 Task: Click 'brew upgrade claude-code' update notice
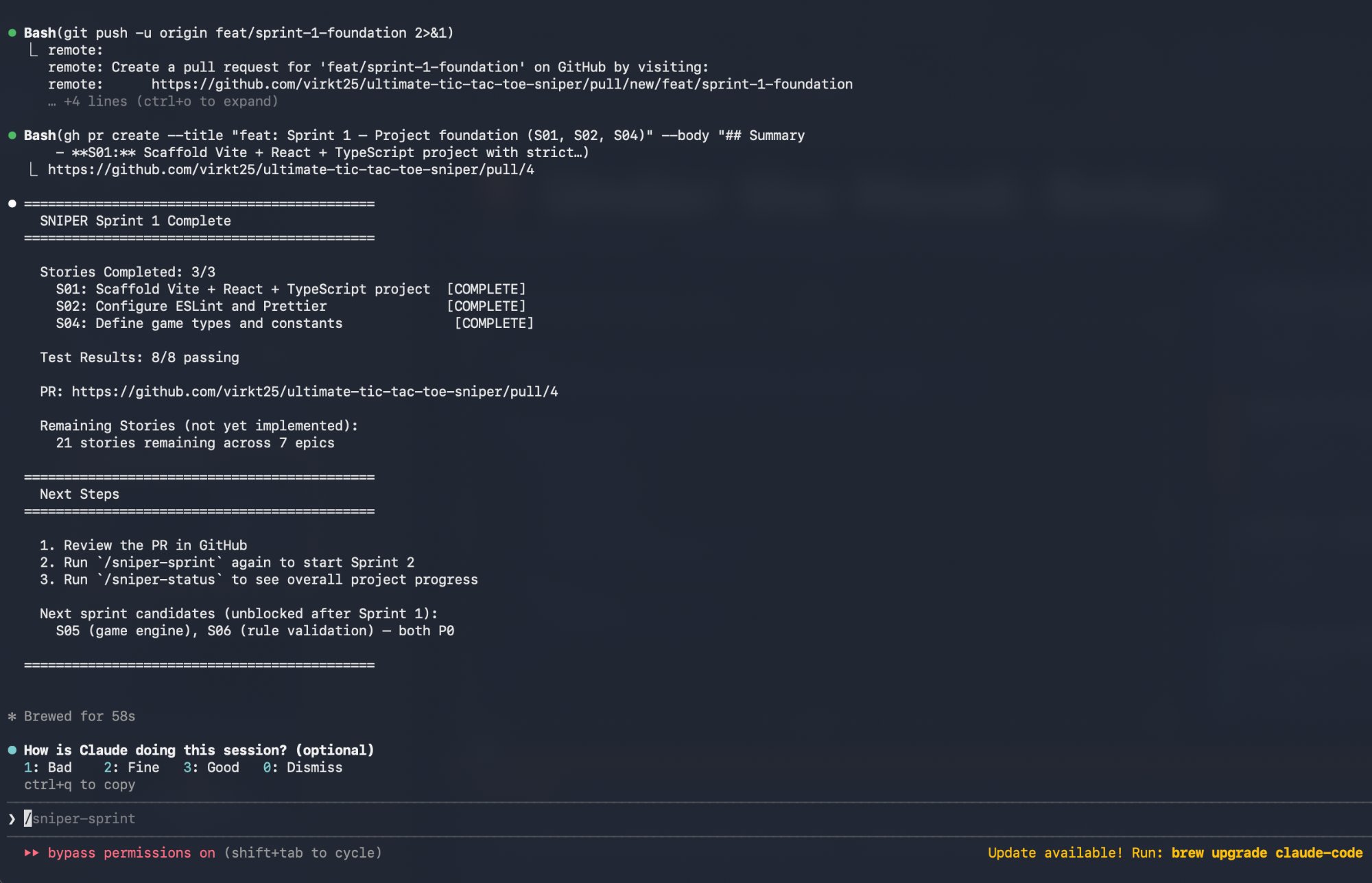coord(1266,853)
